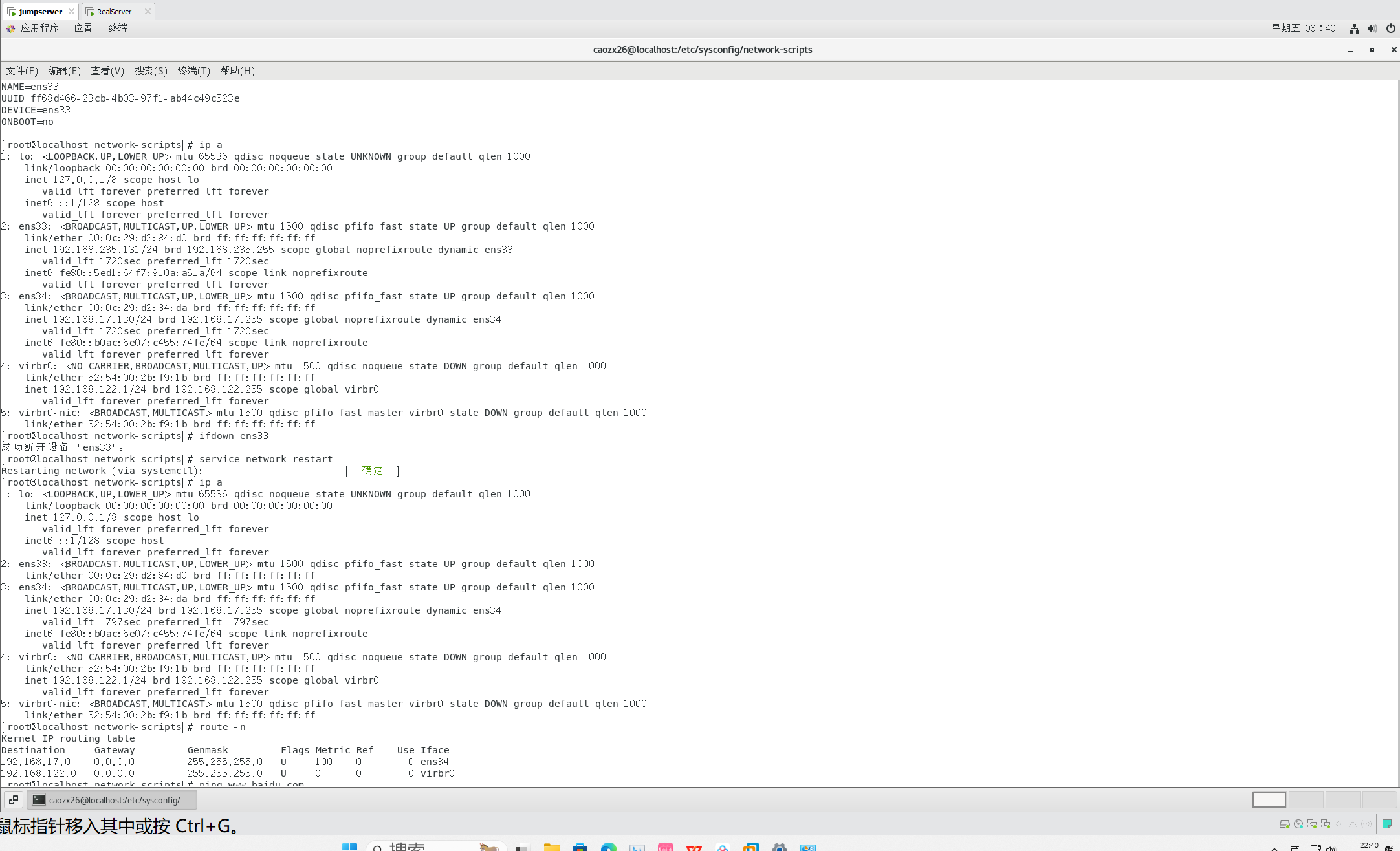Click the first network adapter status icon
Image resolution: width=1400 pixels, height=851 pixels.
[1311, 824]
